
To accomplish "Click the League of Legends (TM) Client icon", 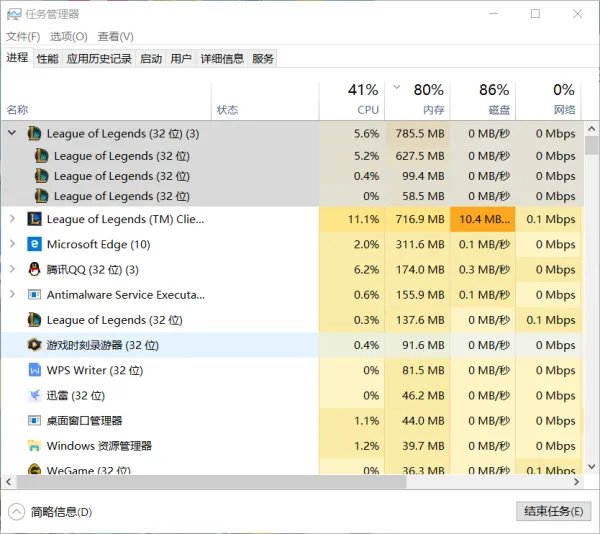I will (34, 219).
